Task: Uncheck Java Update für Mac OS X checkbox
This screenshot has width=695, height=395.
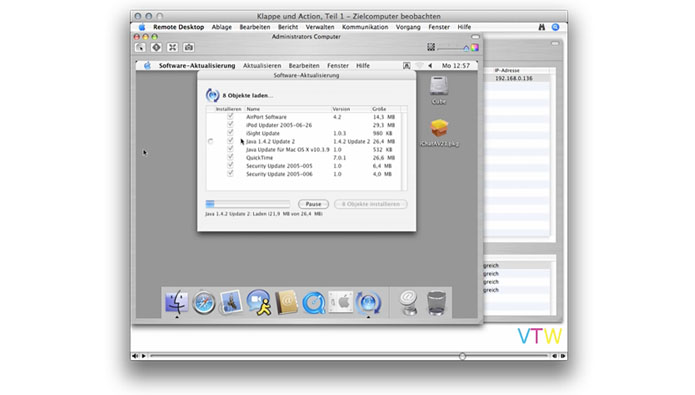Action: pyautogui.click(x=230, y=149)
